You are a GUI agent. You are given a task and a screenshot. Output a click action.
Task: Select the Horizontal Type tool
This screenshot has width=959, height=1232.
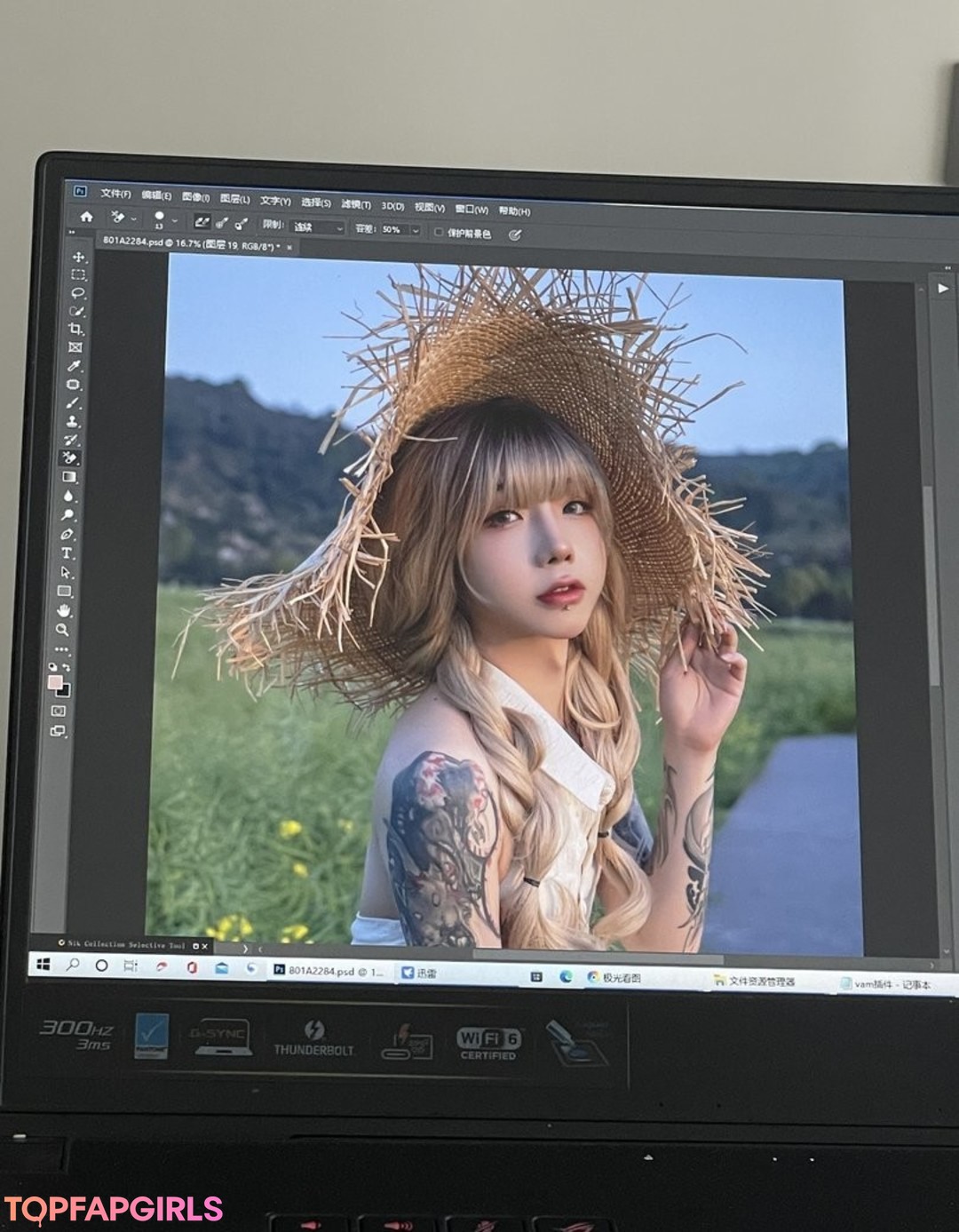tap(67, 552)
